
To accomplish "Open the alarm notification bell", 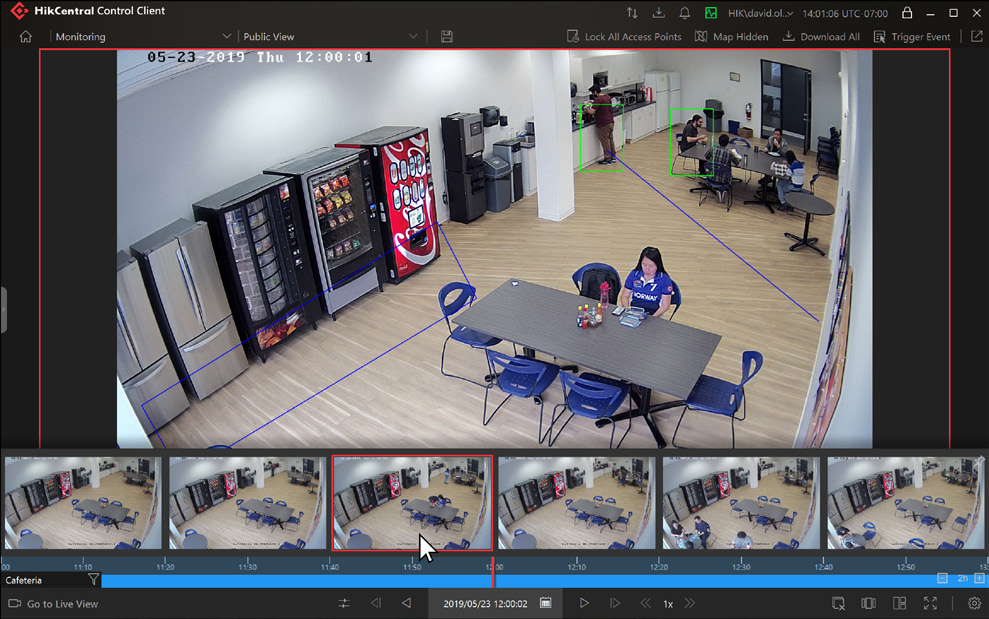I will click(x=685, y=13).
